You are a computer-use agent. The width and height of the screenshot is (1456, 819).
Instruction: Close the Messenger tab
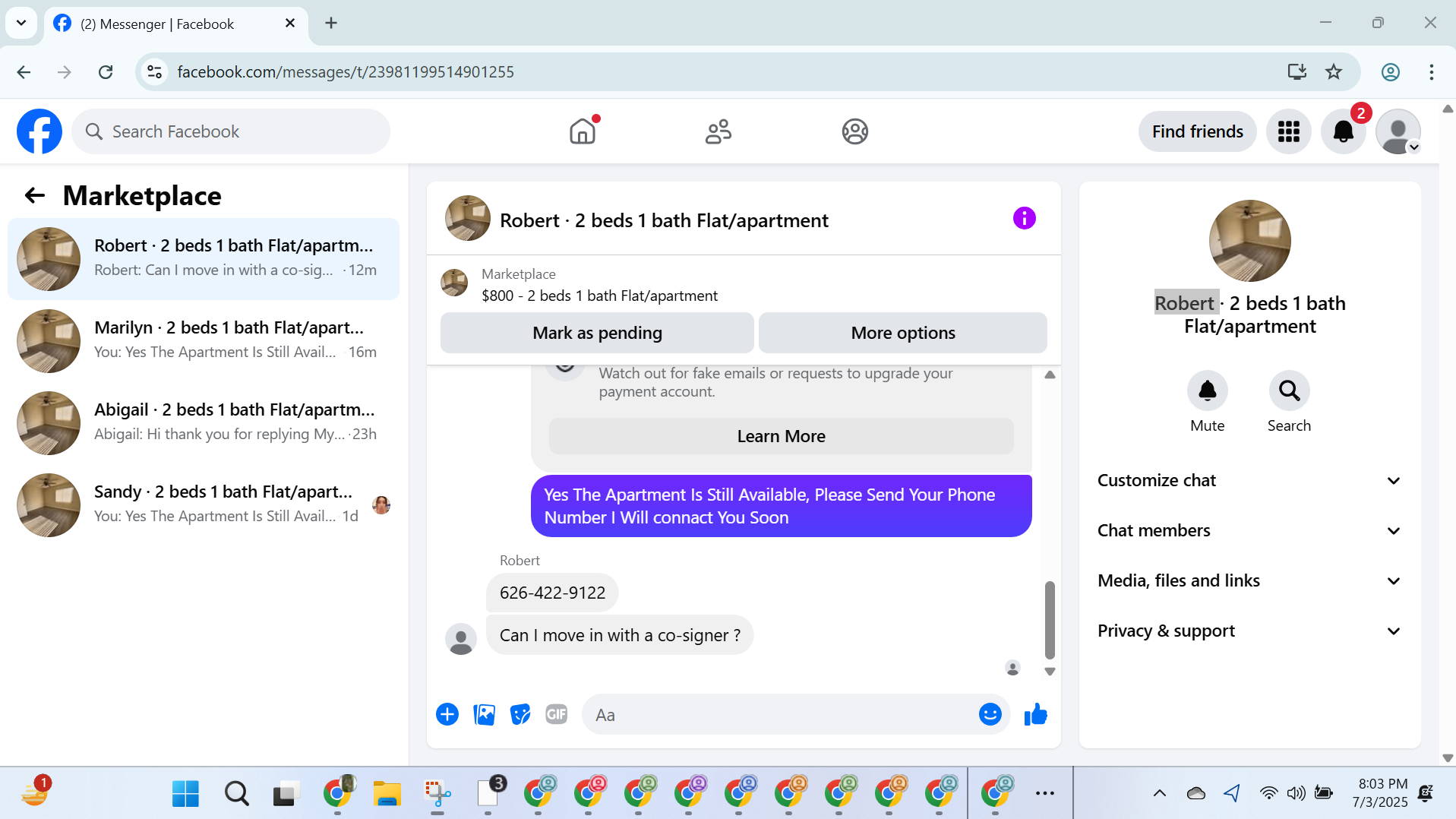(x=290, y=24)
